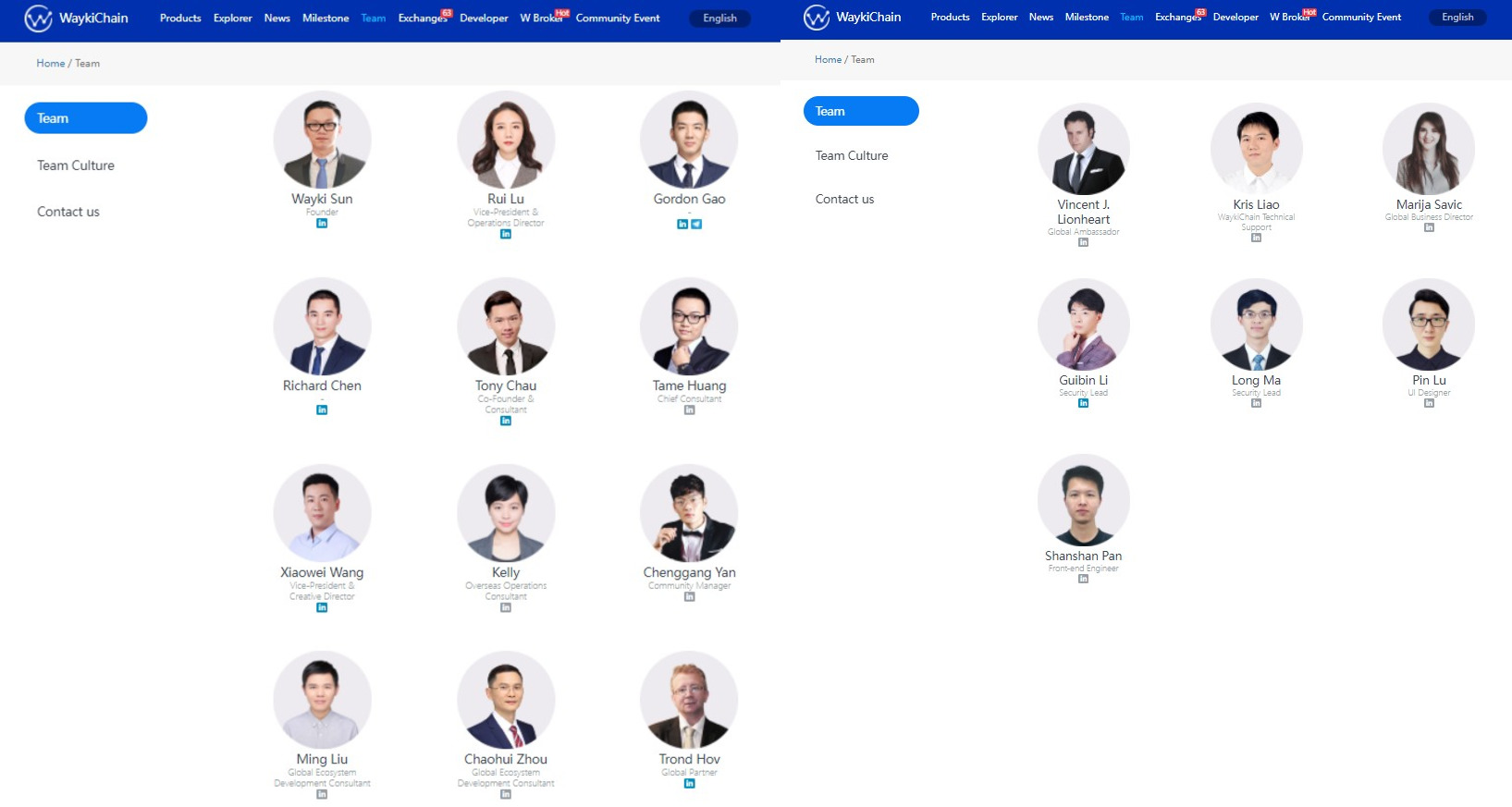Viewport: 1512px width, 807px height.
Task: Open the English language selector on right page
Action: click(x=1457, y=17)
